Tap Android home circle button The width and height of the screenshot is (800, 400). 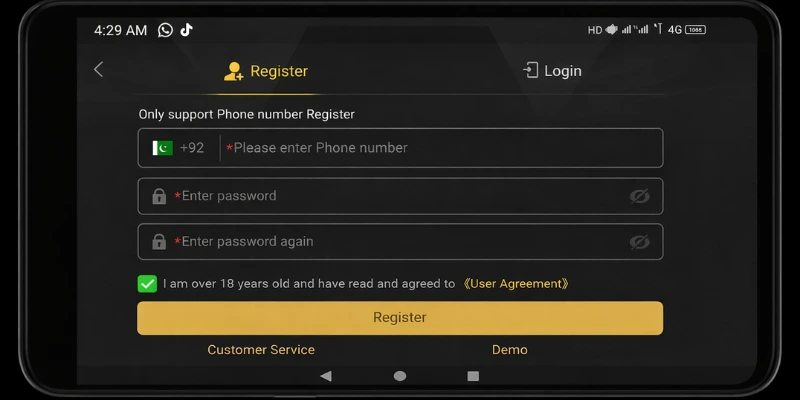pos(400,376)
